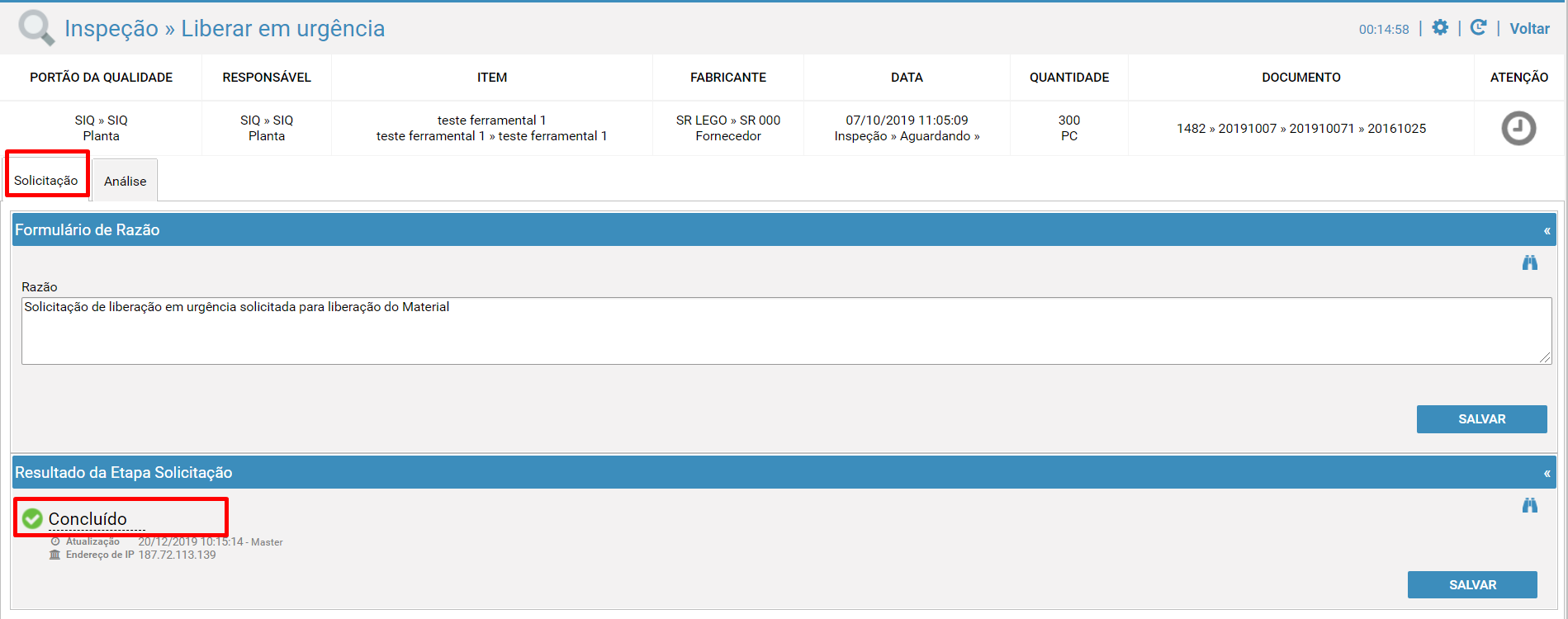Click the quantity value '300 PC'

pyautogui.click(x=1069, y=128)
